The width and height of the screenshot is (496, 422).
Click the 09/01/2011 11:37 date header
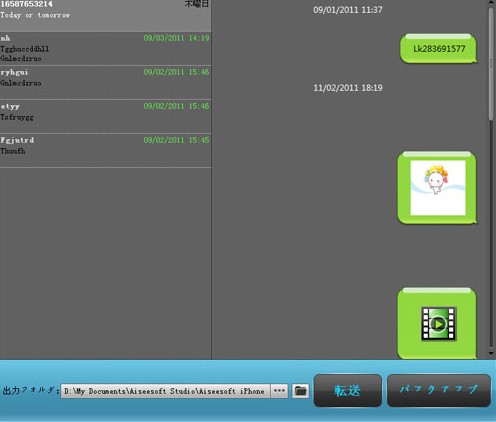tap(348, 10)
